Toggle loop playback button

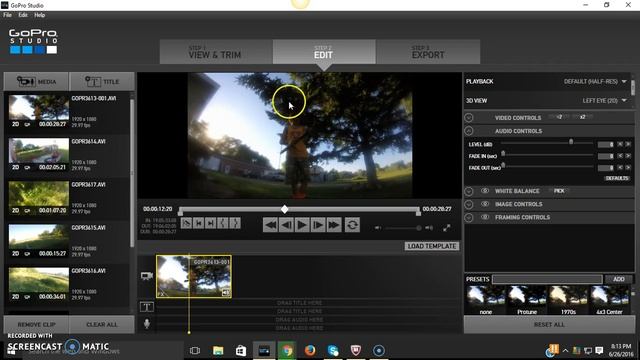352,225
